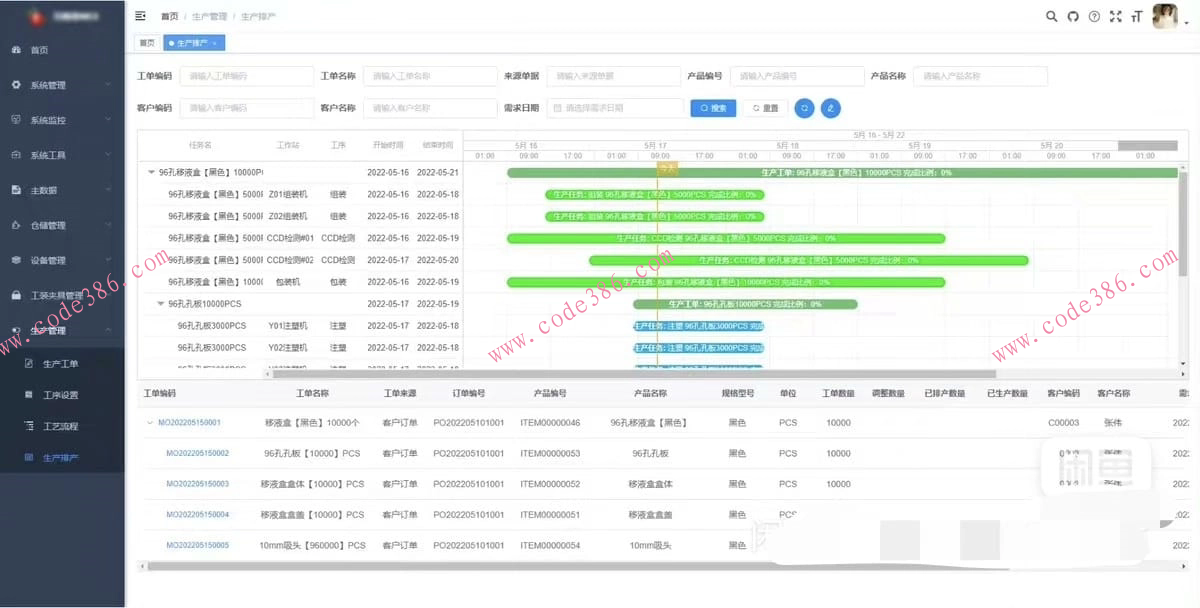This screenshot has width=1200, height=608.
Task: Close the 生产排产 tab with its x
Action: (215, 43)
